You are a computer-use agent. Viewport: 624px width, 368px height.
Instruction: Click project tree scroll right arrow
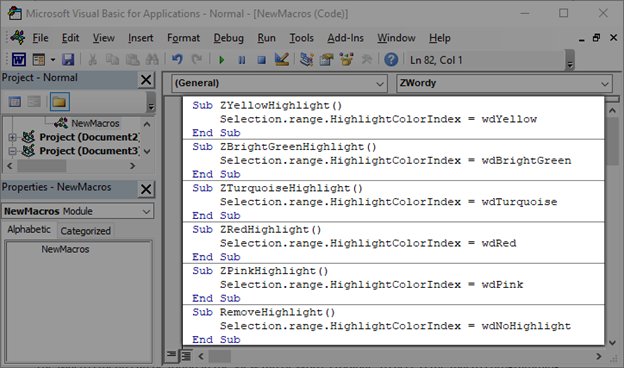click(x=133, y=166)
